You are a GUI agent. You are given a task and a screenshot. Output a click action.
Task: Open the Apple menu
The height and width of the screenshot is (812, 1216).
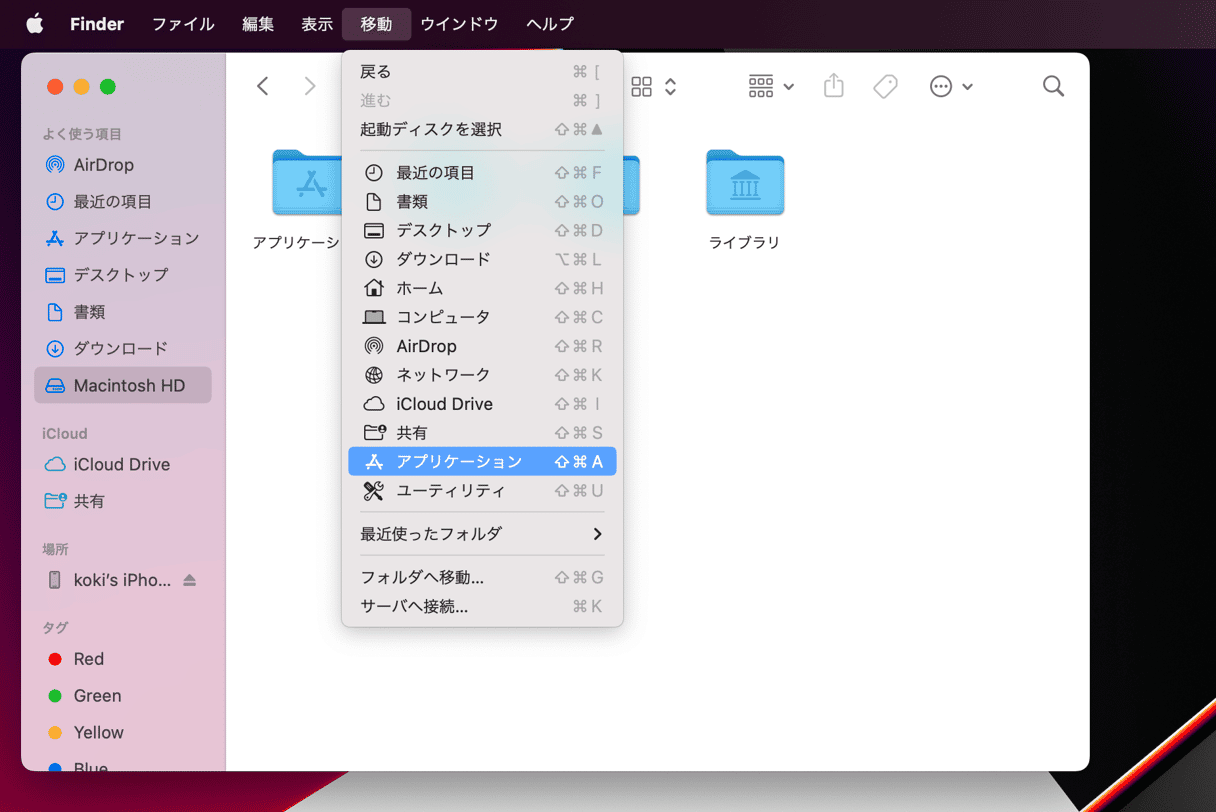[x=34, y=23]
